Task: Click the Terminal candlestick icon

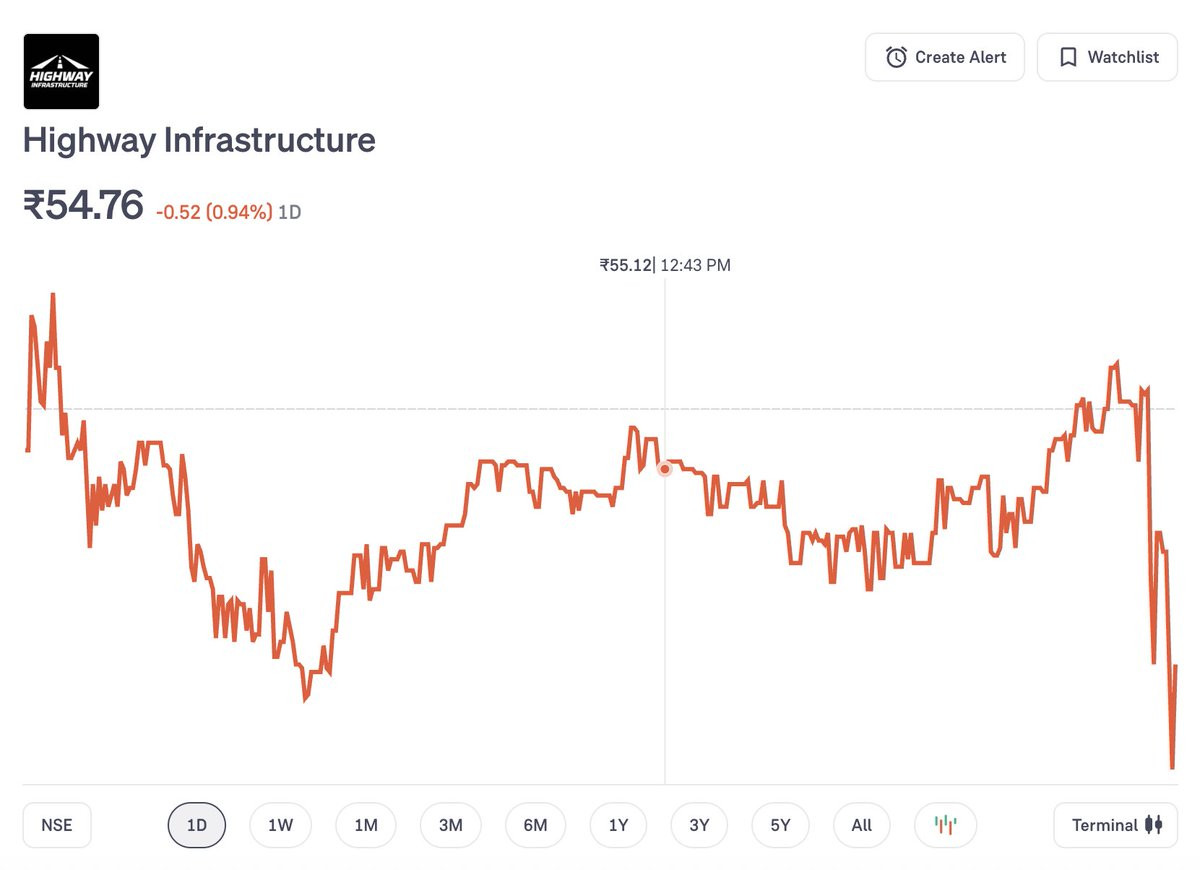Action: pyautogui.click(x=1153, y=825)
